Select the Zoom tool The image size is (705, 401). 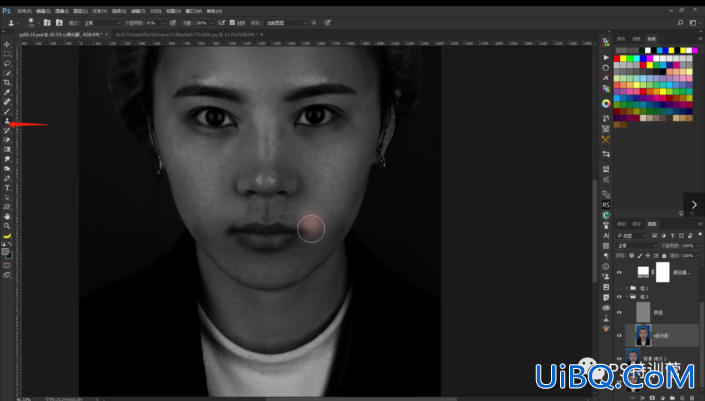click(x=7, y=226)
